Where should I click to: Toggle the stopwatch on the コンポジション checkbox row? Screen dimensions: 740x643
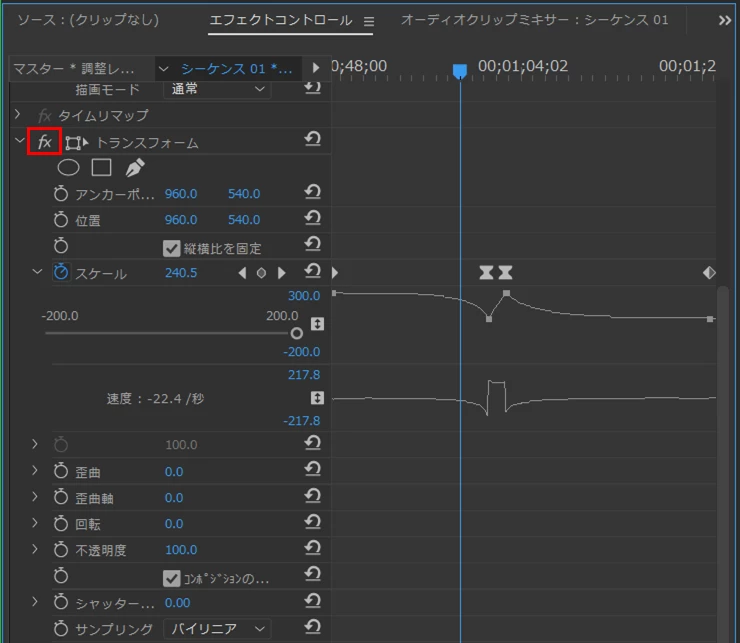coord(61,576)
